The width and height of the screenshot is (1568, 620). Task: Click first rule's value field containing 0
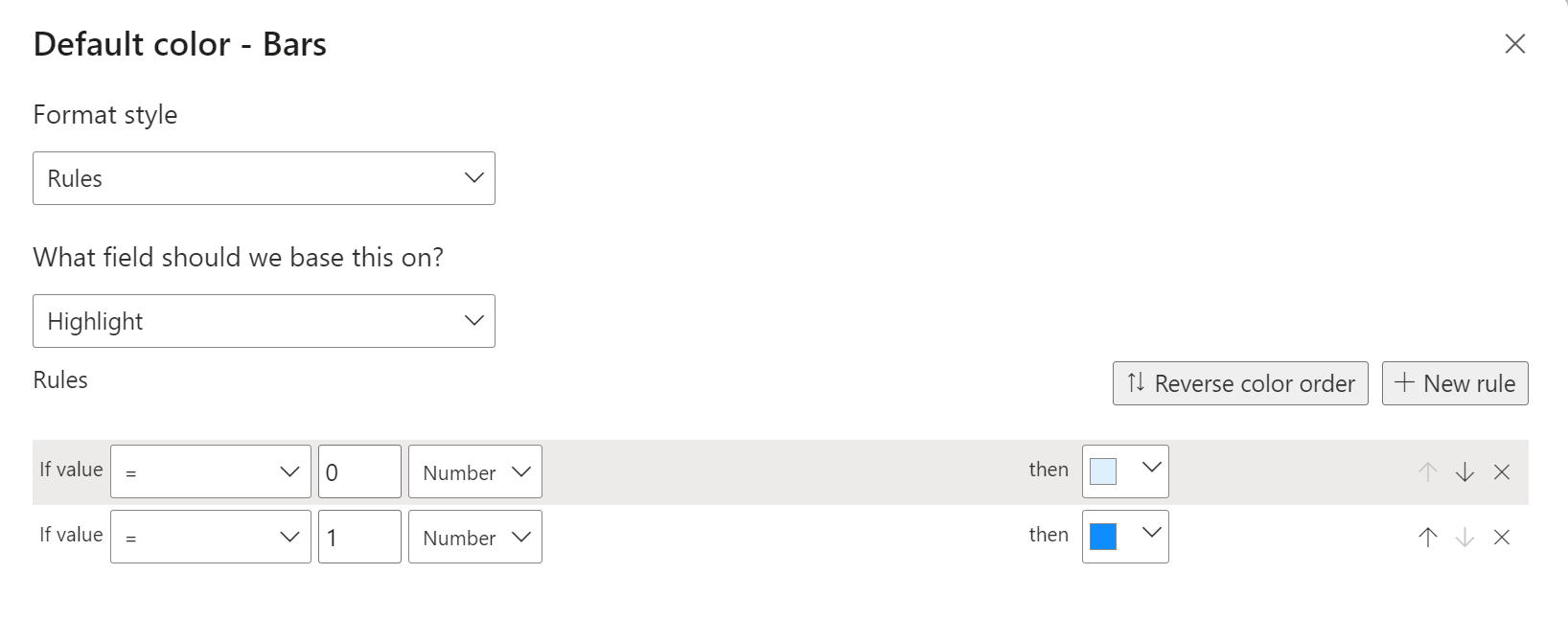(359, 471)
